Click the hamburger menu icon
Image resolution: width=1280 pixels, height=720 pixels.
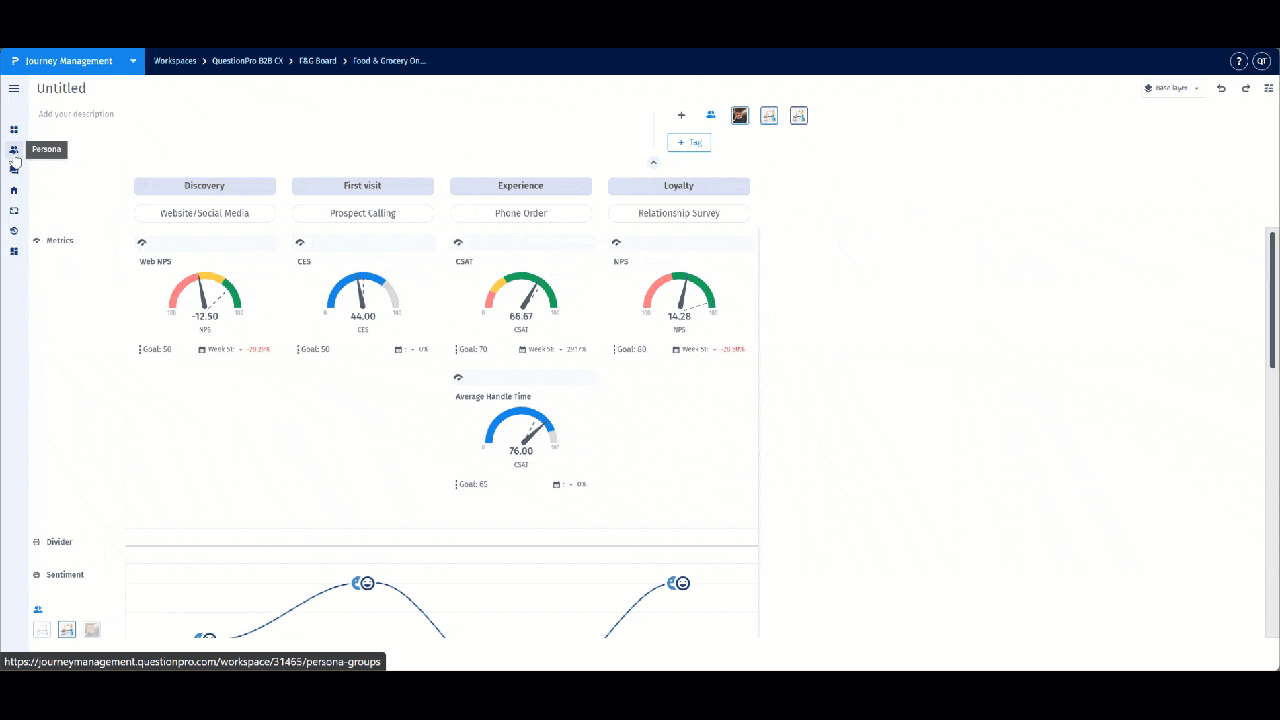[14, 89]
